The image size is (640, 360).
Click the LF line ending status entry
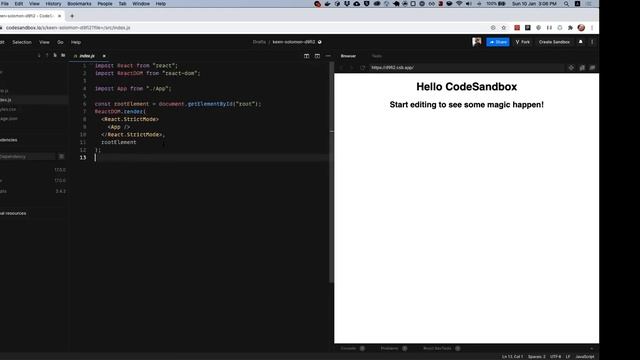click(568, 357)
